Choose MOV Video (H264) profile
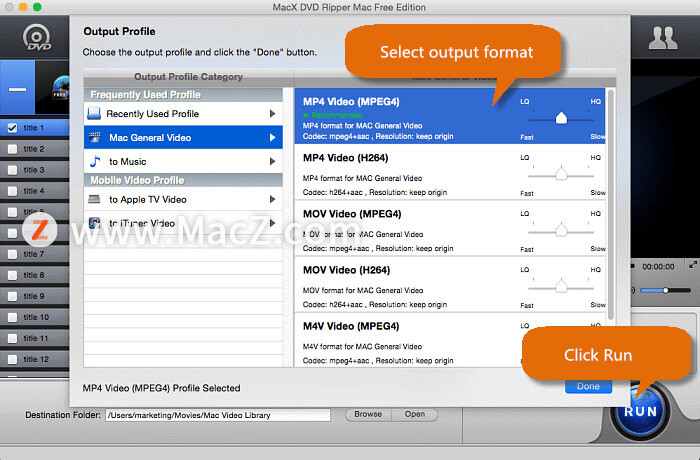This screenshot has height=460, width=700. pyautogui.click(x=450, y=284)
